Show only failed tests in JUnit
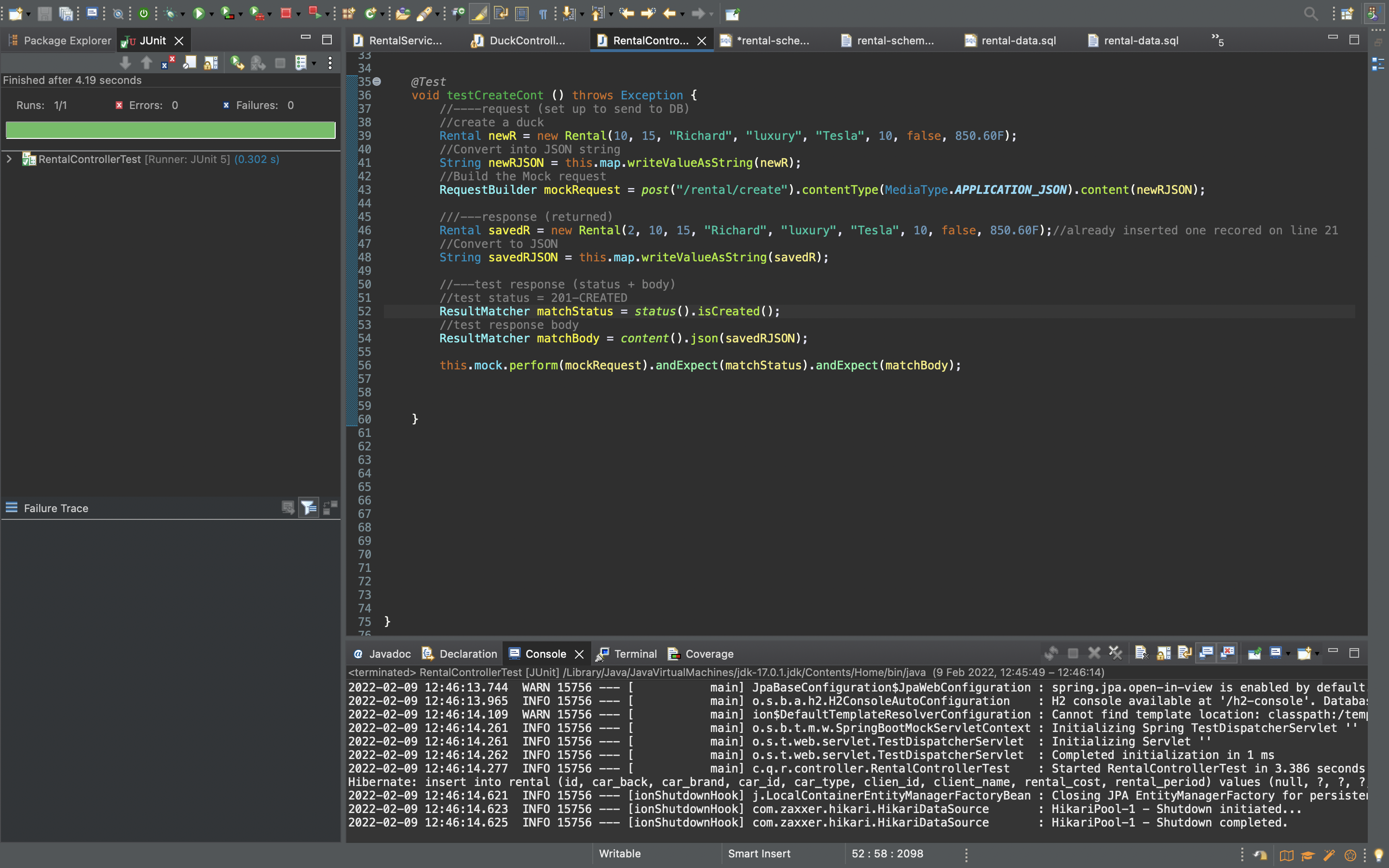The image size is (1389, 868). (x=168, y=63)
